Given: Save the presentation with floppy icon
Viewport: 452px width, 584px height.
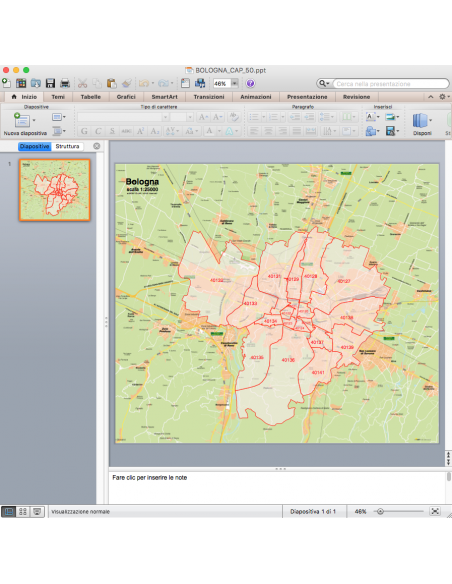Looking at the screenshot, I should 50,83.
